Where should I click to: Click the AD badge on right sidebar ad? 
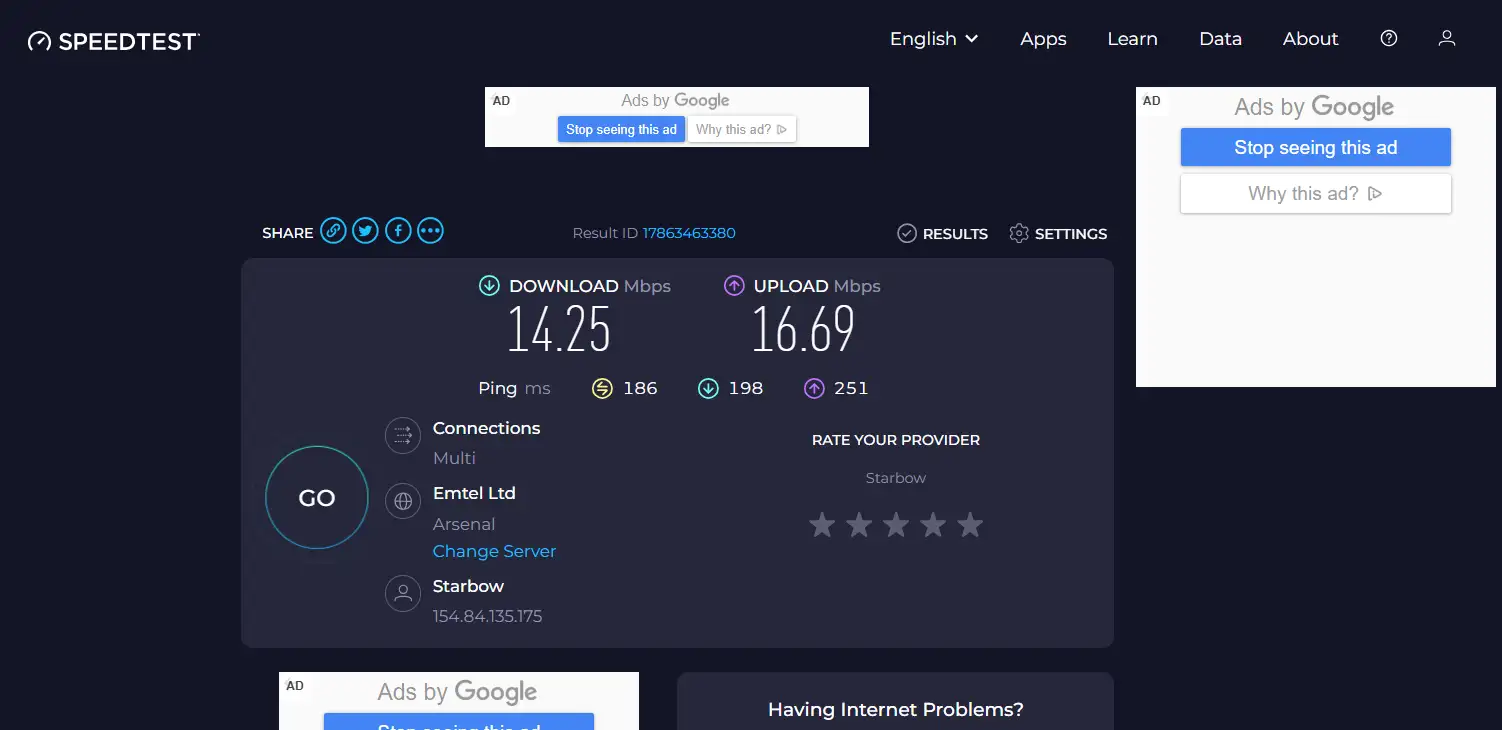[x=1152, y=100]
